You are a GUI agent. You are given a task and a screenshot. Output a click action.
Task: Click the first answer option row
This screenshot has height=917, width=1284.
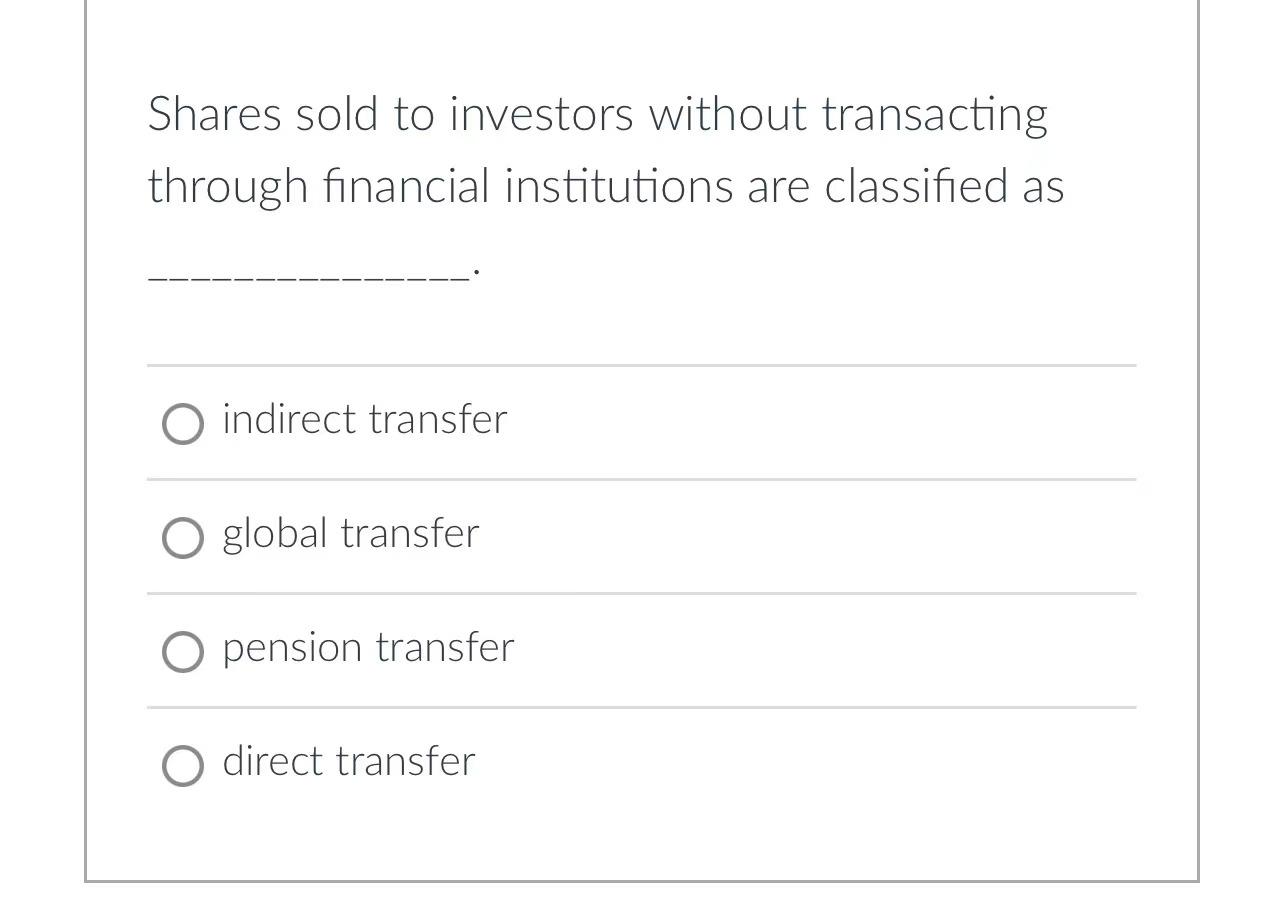point(640,422)
